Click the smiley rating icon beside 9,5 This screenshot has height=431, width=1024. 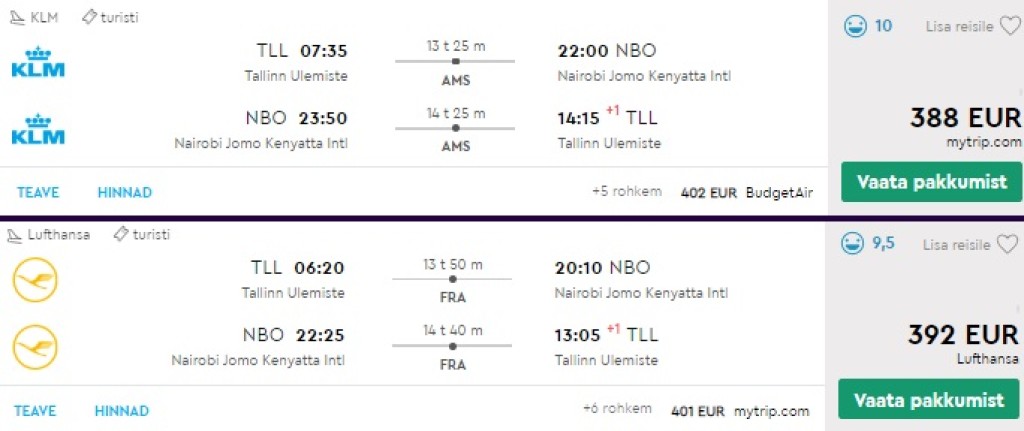pos(853,244)
